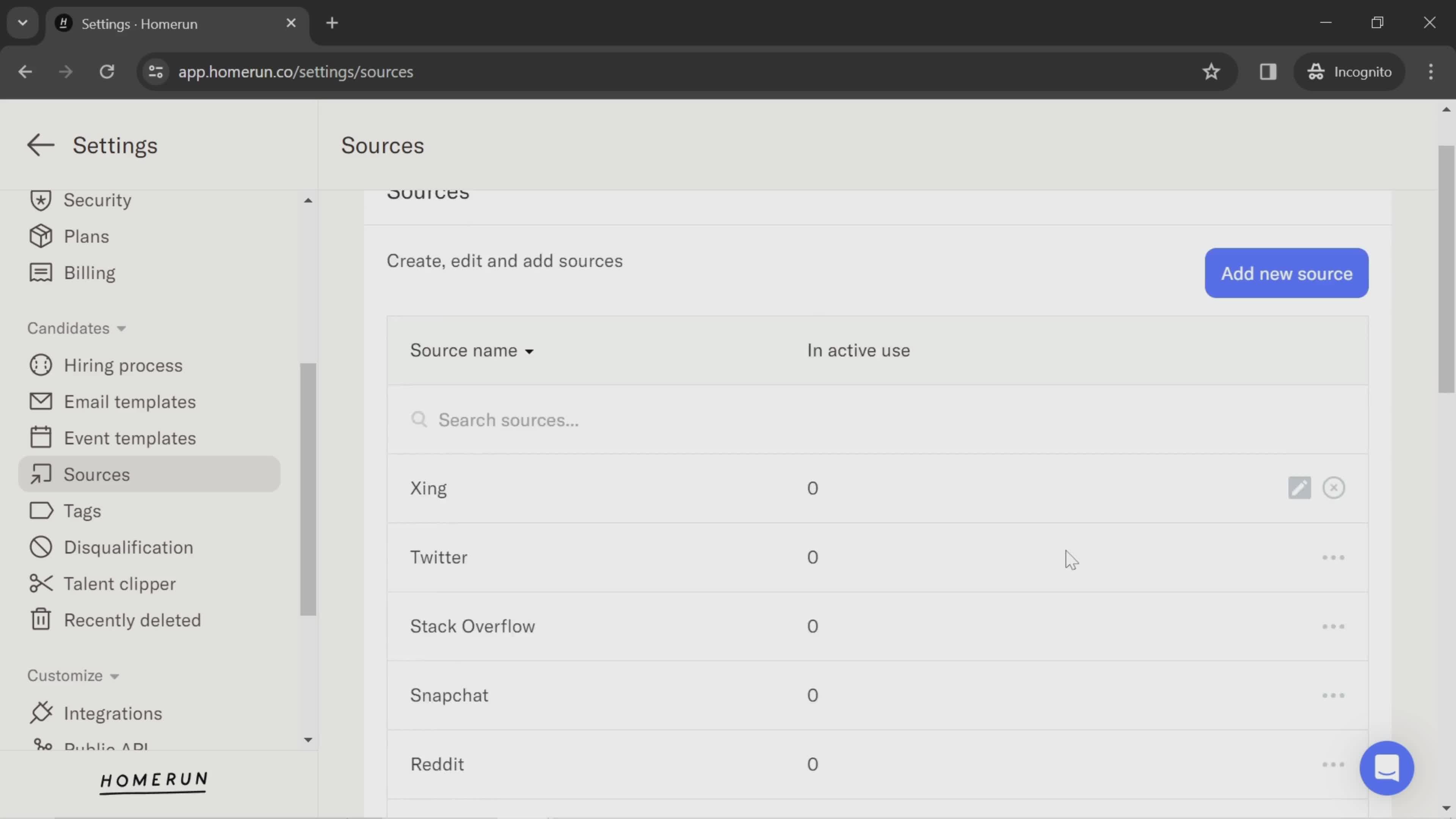The image size is (1456, 819).
Task: Click the sidebar scrollbar thumb
Action: click(x=308, y=489)
